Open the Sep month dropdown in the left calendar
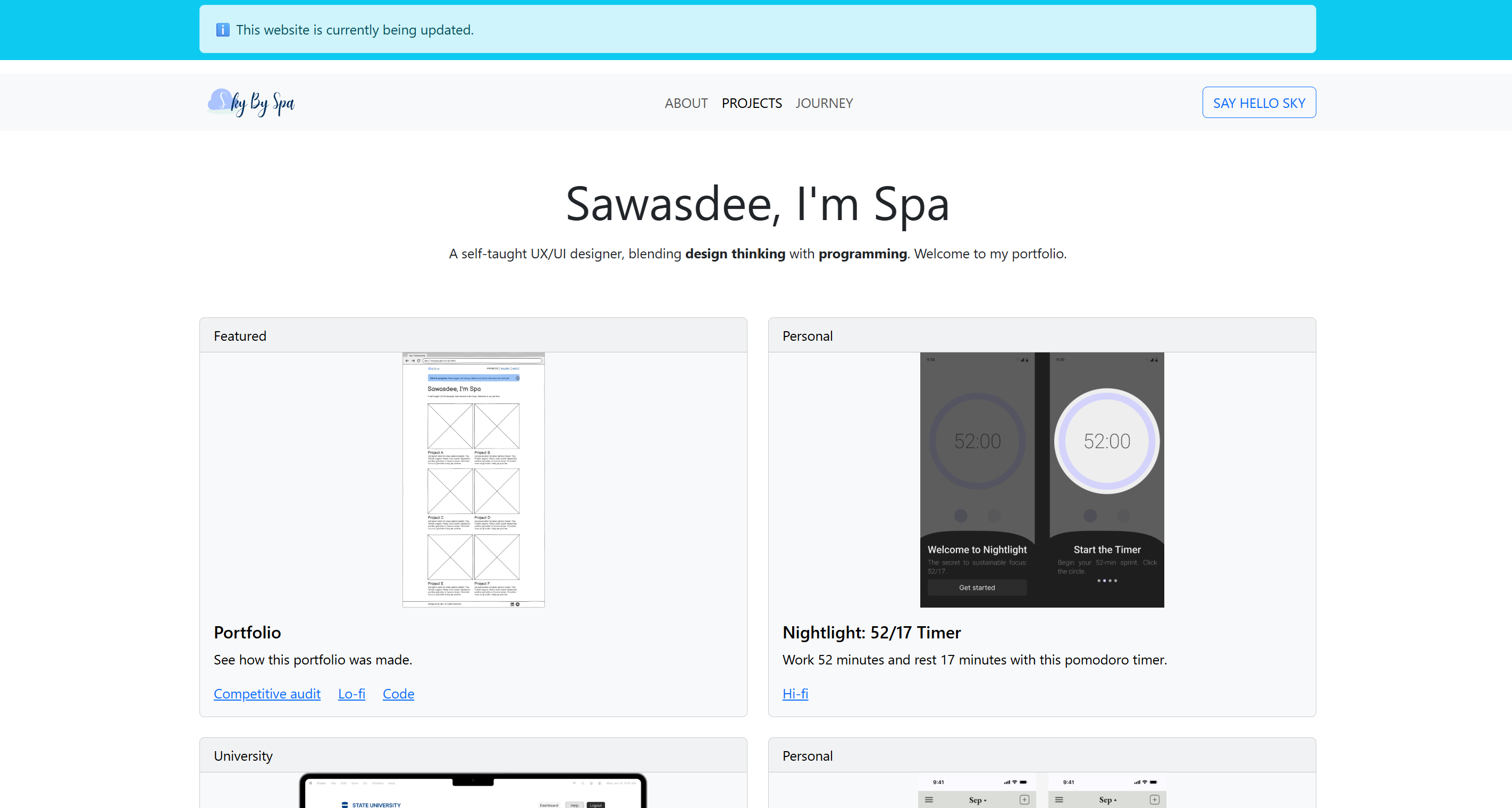 977,801
